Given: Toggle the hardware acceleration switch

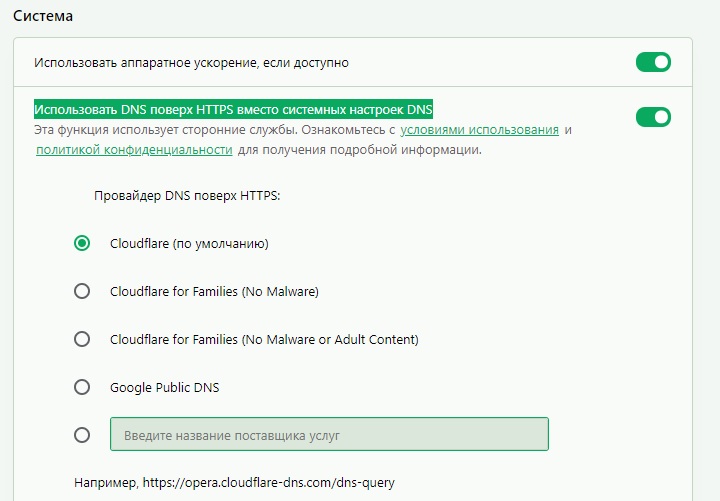Looking at the screenshot, I should (x=653, y=62).
